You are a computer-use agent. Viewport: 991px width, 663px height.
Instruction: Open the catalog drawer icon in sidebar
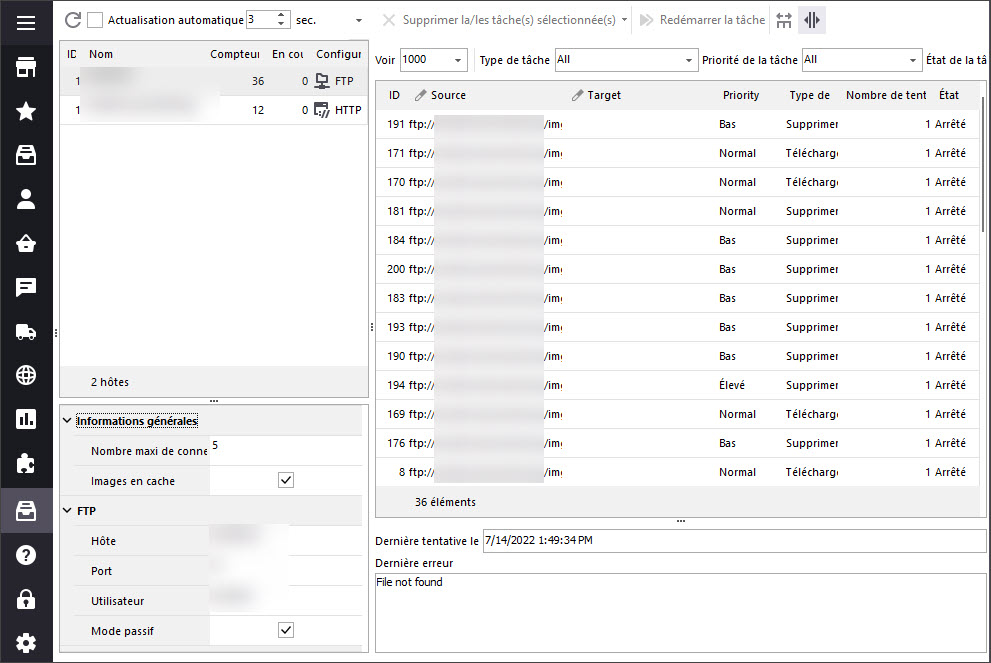click(x=26, y=155)
